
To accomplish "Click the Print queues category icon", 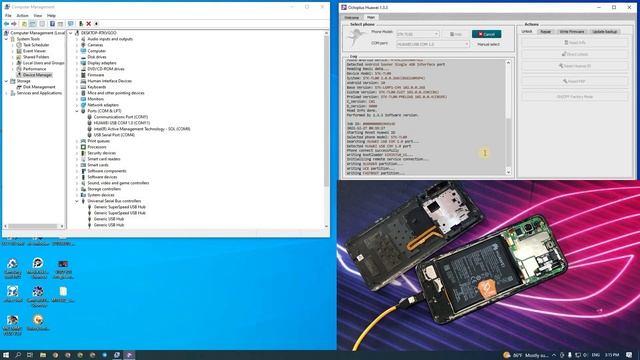I will 83,141.
